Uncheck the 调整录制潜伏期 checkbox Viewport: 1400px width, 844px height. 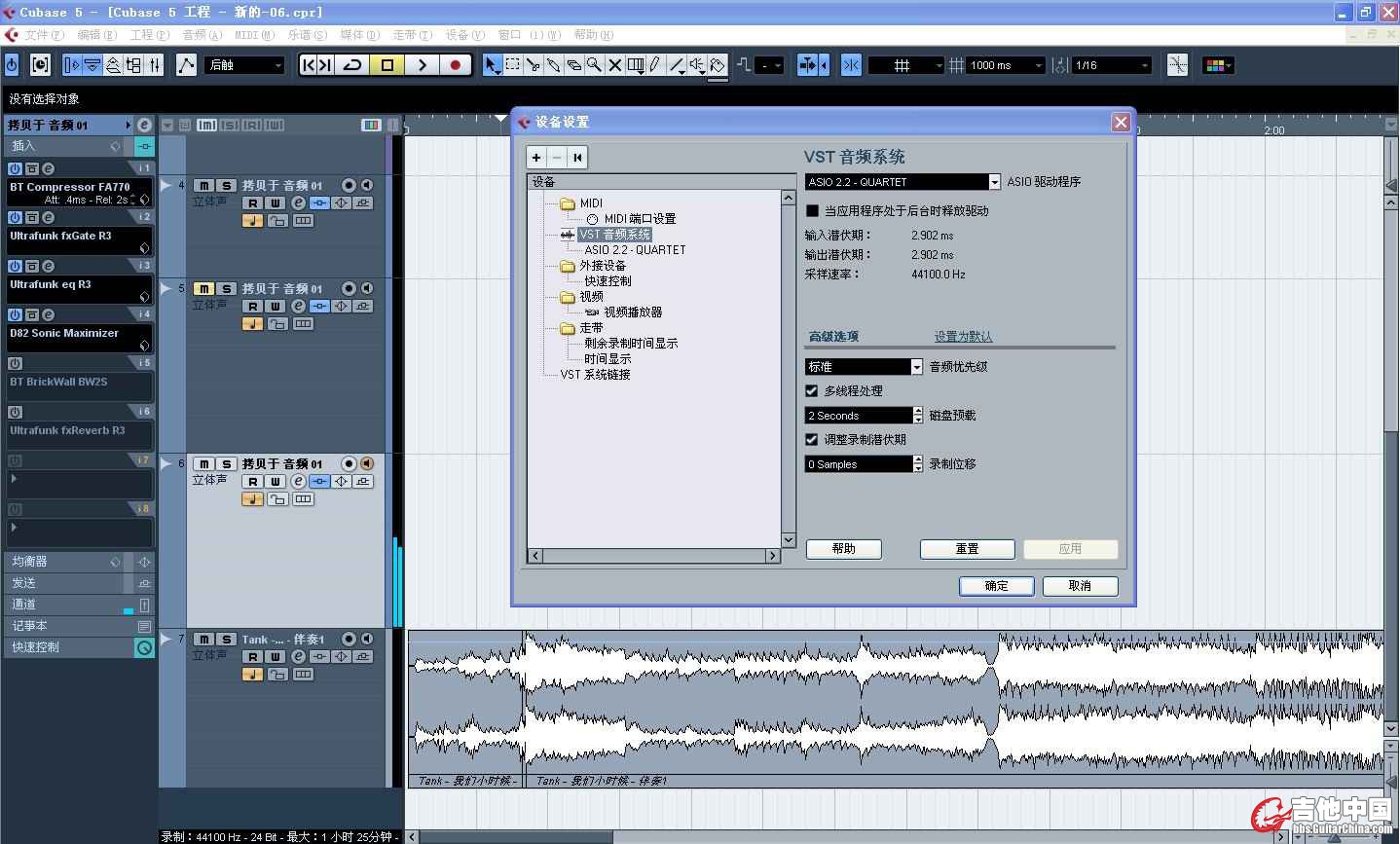click(x=812, y=439)
